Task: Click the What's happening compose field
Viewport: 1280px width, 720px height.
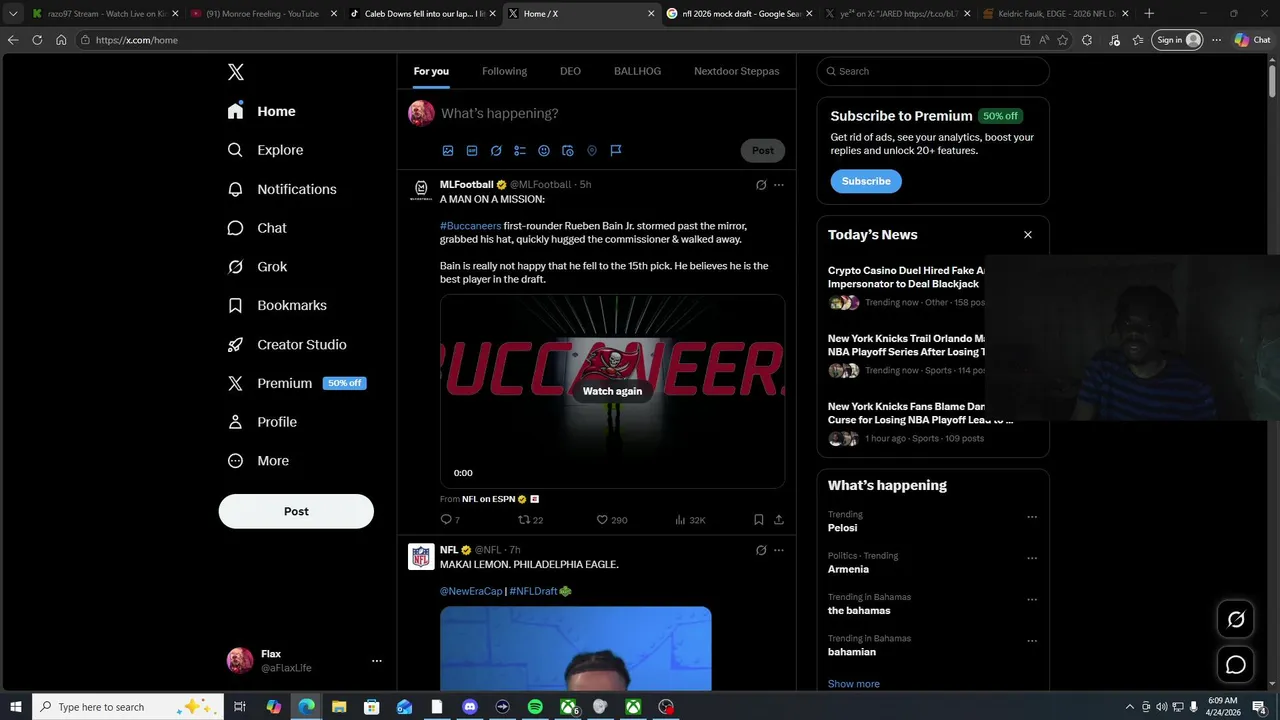Action: coord(612,113)
